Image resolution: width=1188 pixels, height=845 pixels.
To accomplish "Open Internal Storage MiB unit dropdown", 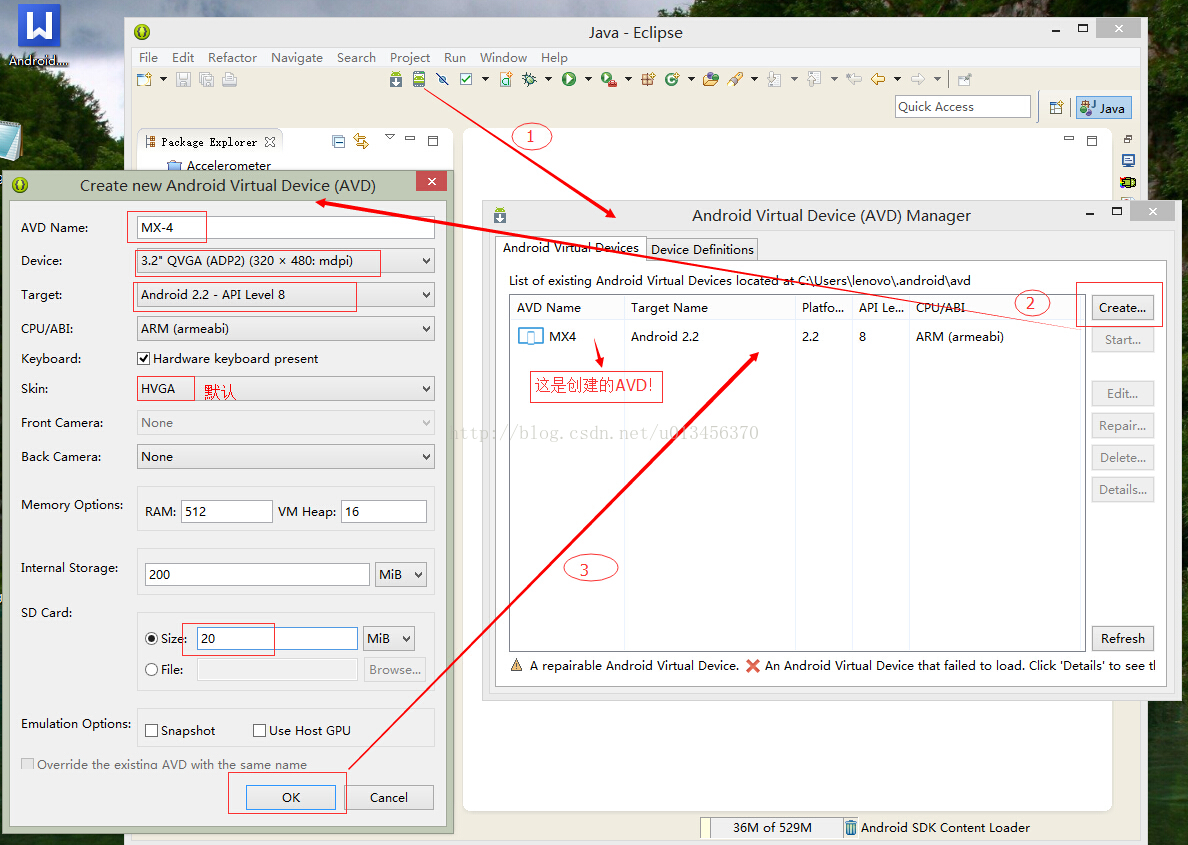I will coord(401,574).
